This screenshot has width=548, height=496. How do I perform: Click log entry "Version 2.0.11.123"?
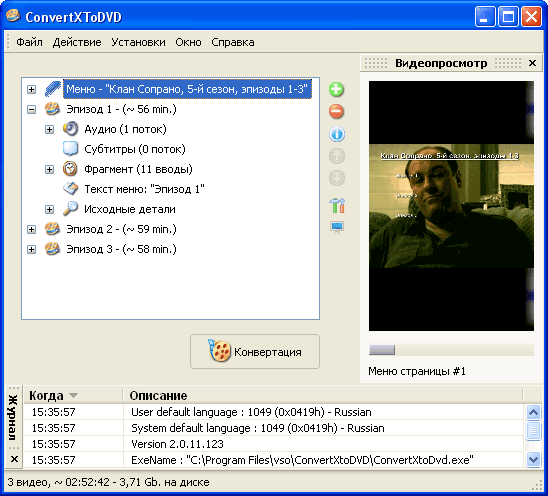pyautogui.click(x=177, y=444)
